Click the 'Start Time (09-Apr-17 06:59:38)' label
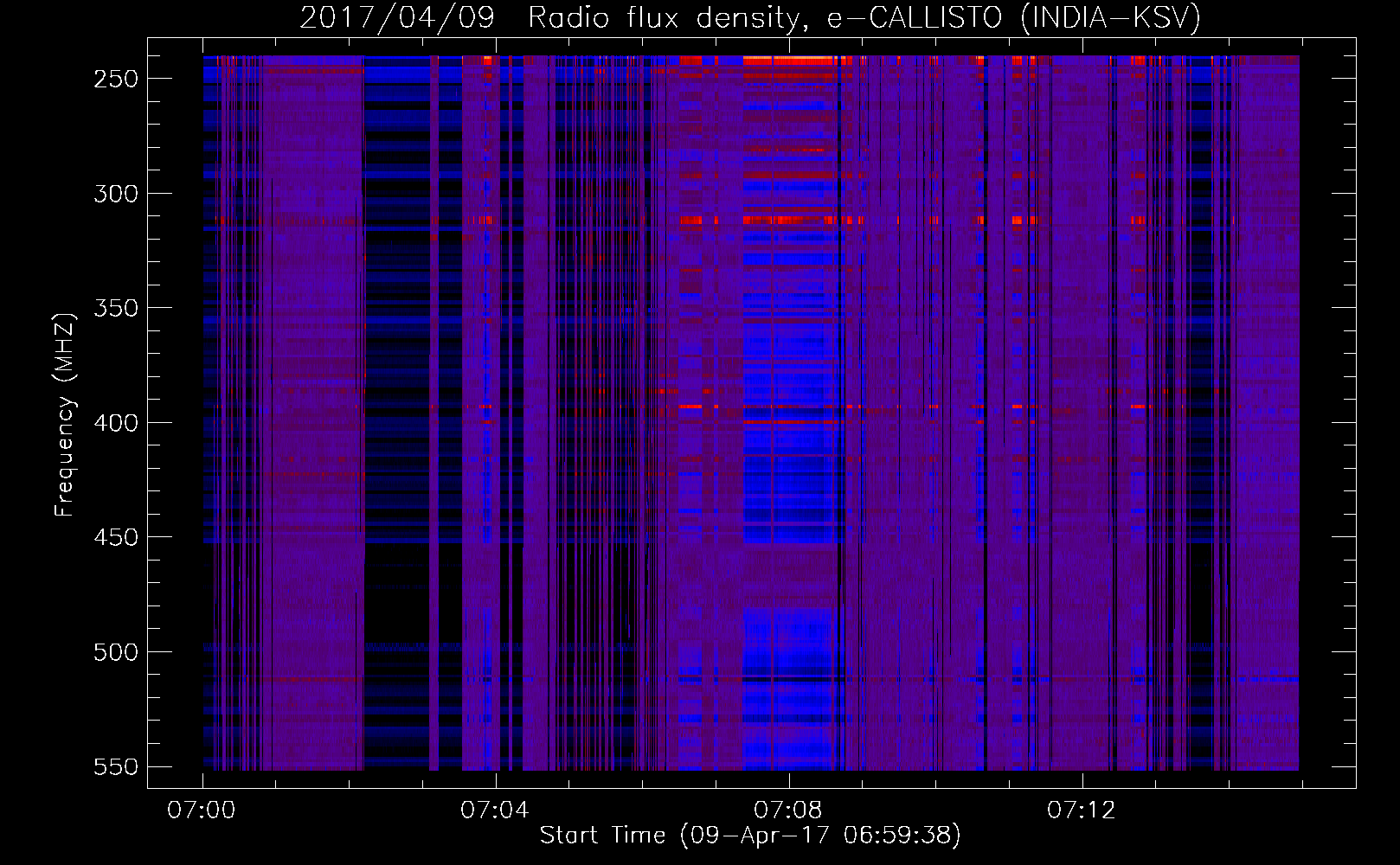 750,836
